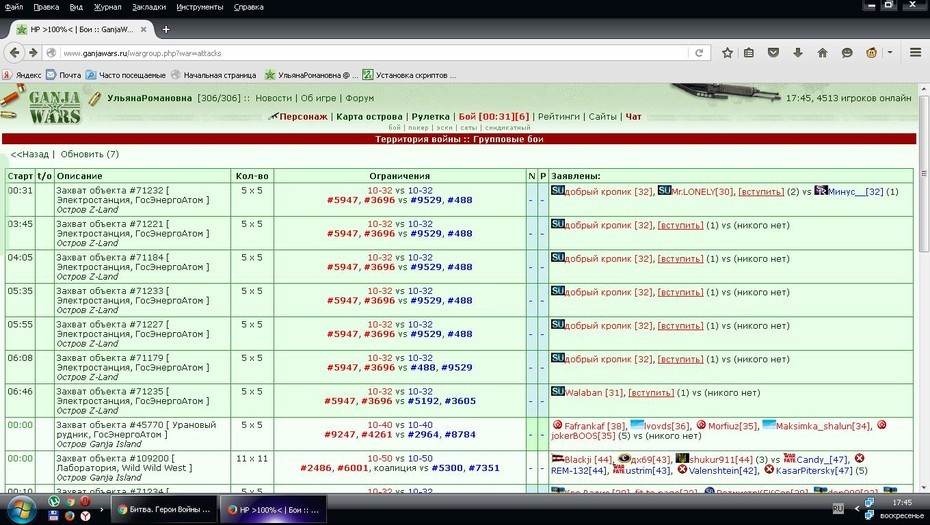Open the Справка menu
The width and height of the screenshot is (930, 525).
pyautogui.click(x=248, y=7)
